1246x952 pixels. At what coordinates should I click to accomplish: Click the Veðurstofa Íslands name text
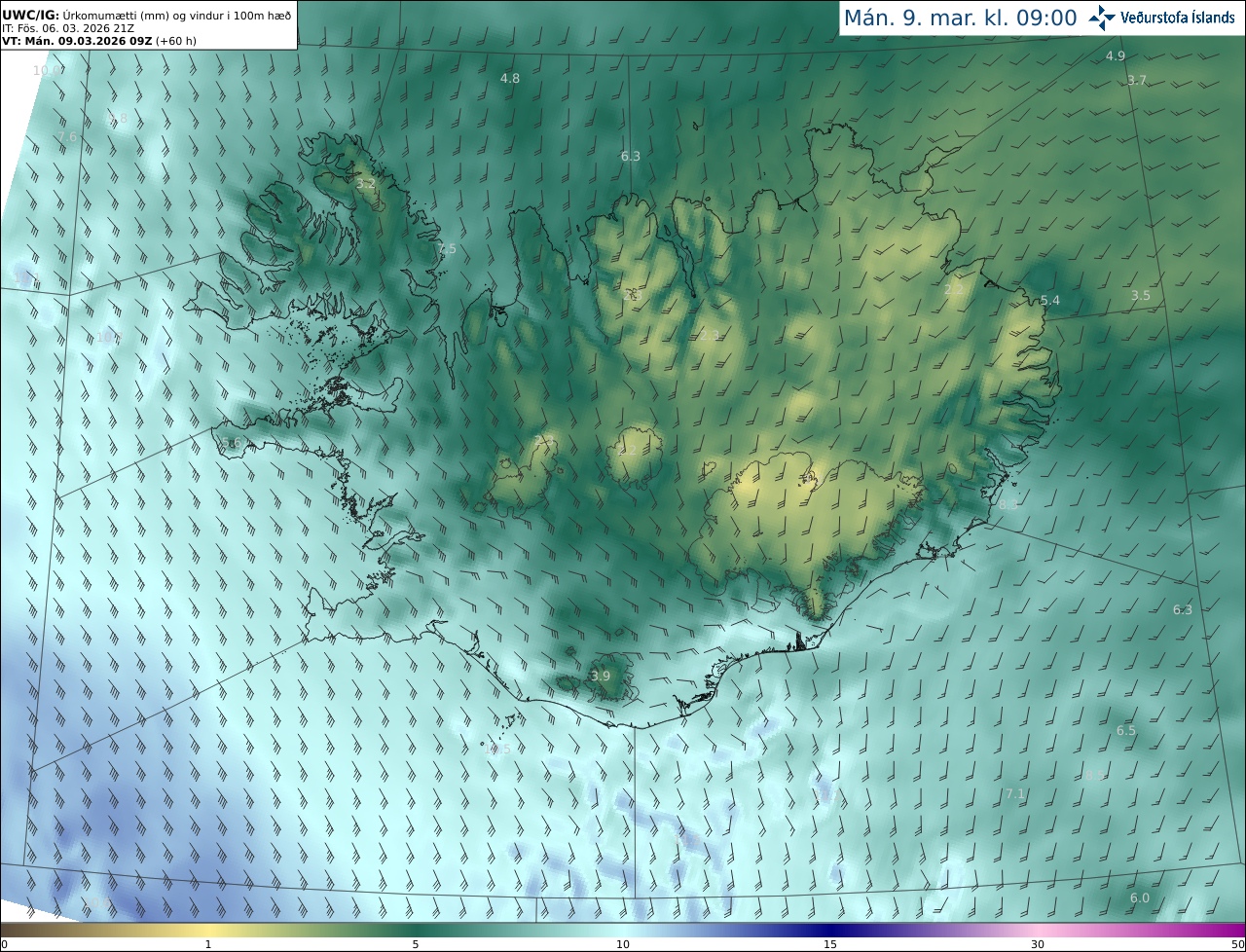[x=1178, y=18]
